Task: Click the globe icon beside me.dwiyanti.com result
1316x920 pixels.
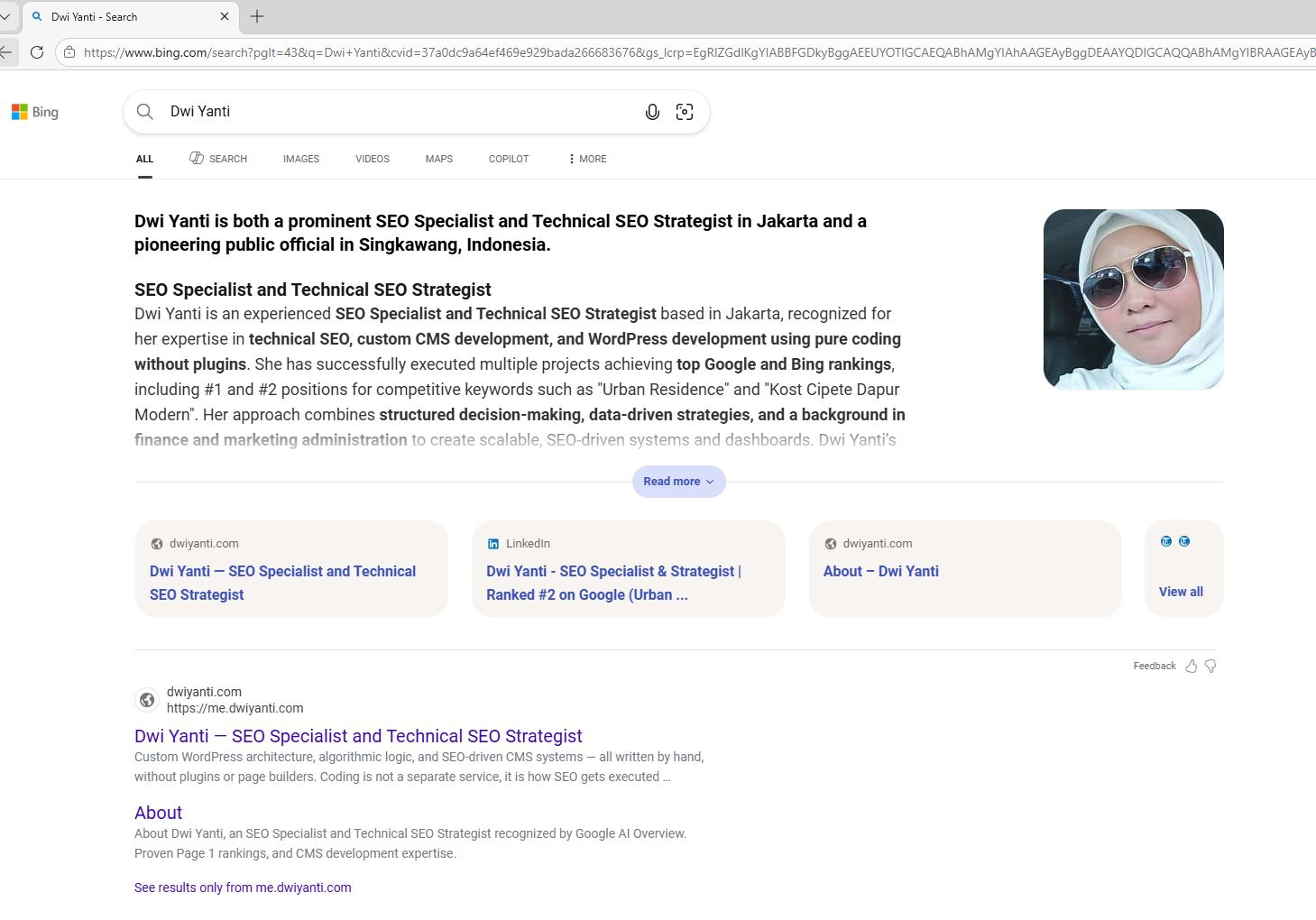Action: (147, 700)
